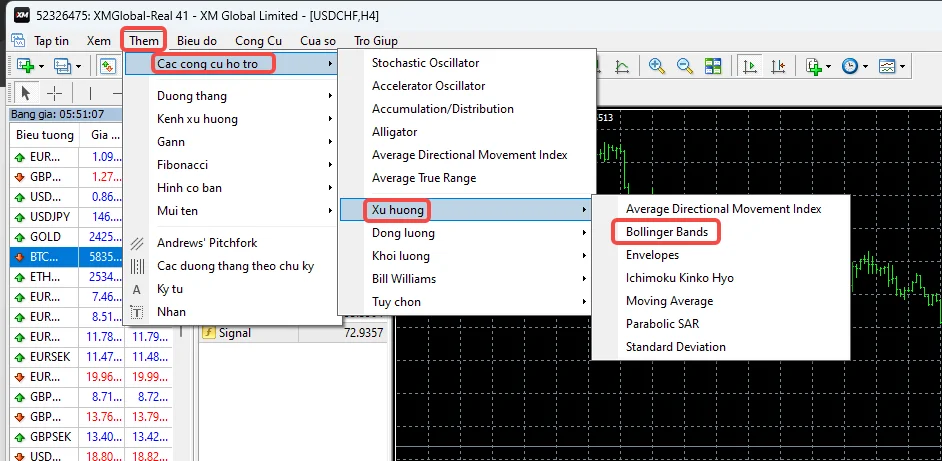
Task: Click the Bieu tuong column header
Action: [44, 135]
